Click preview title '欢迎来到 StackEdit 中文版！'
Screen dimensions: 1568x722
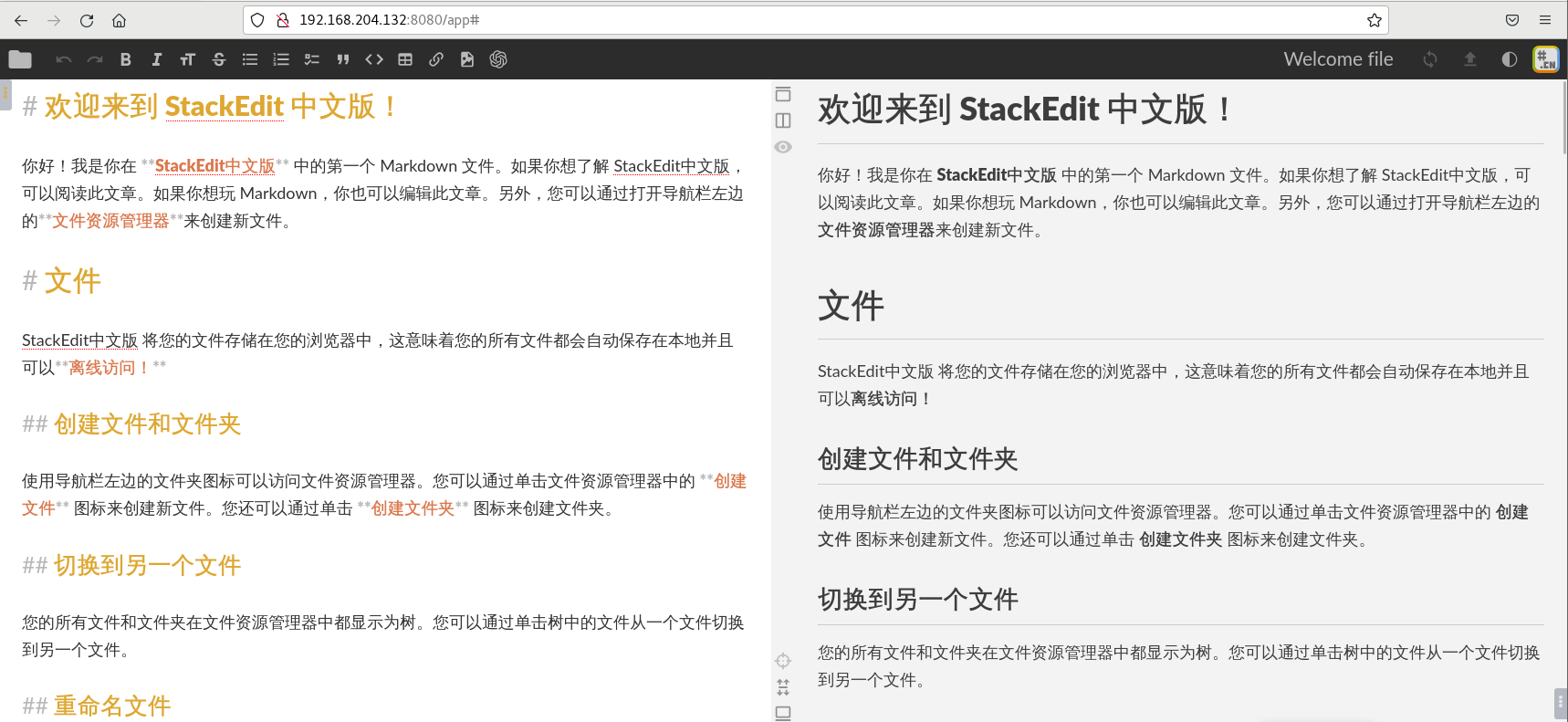coord(1027,110)
